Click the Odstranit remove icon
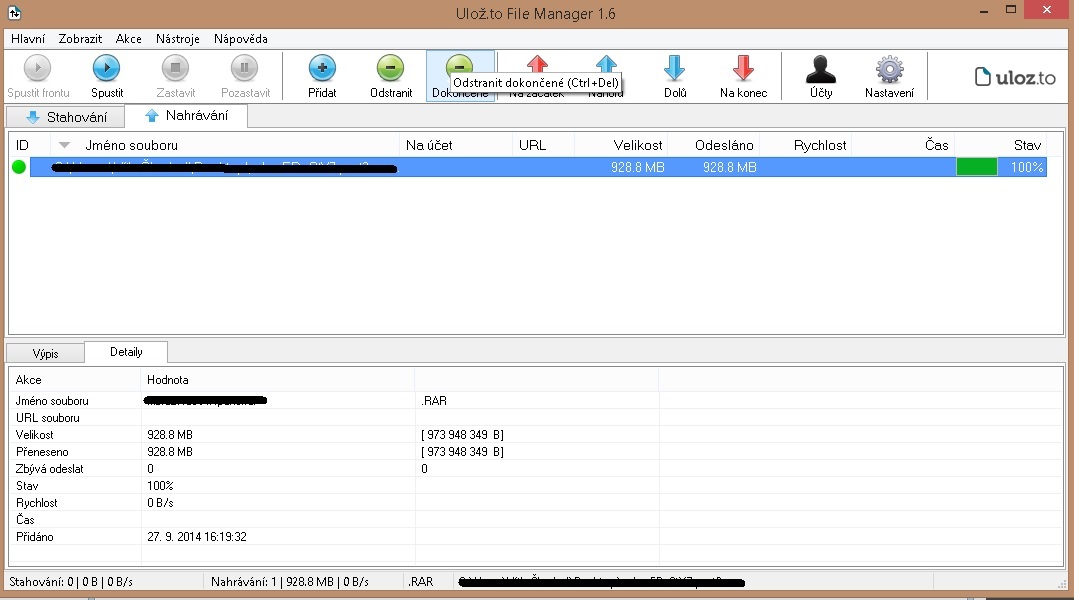This screenshot has height=600, width=1074. point(390,68)
